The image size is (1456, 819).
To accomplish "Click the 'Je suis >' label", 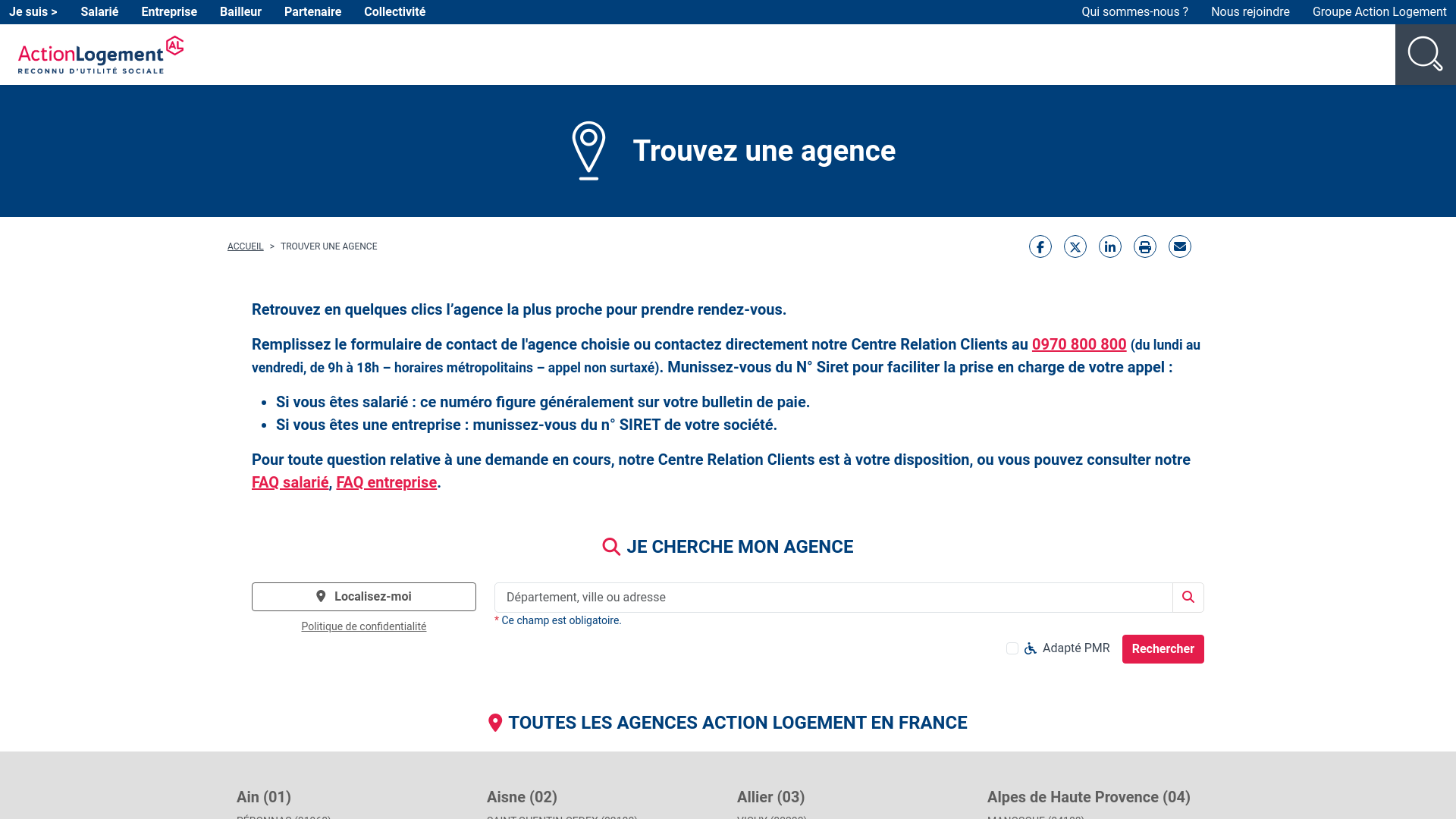I will [x=33, y=12].
